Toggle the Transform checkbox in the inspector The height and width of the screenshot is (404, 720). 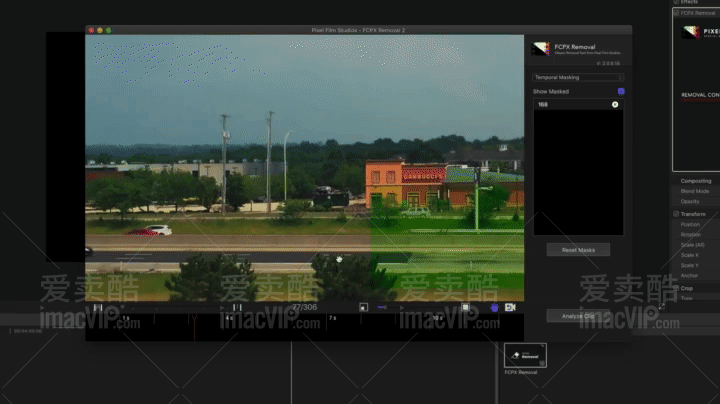click(676, 214)
